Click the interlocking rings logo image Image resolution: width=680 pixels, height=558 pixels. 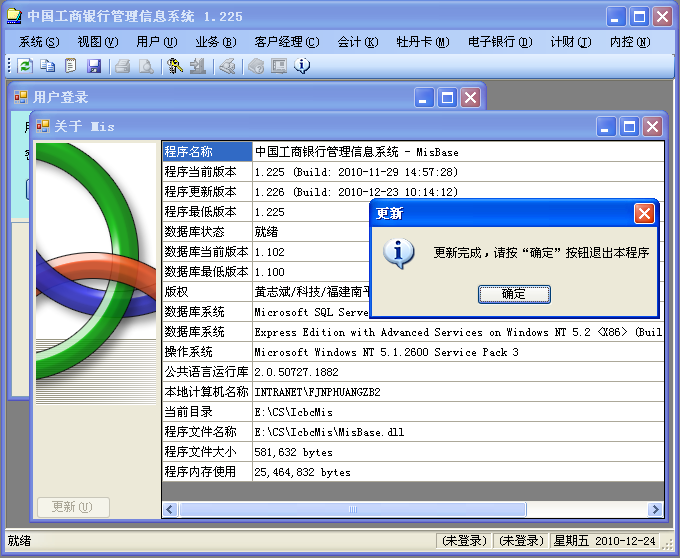coord(96,273)
